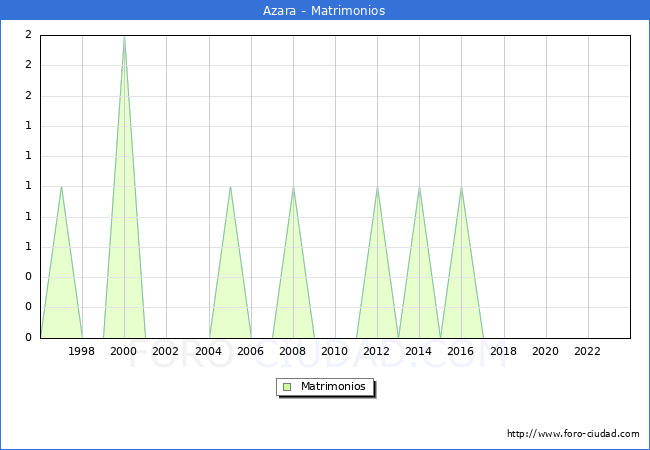The image size is (650, 450).
Task: Click the peak of the 2012 spike
Action: tap(377, 187)
